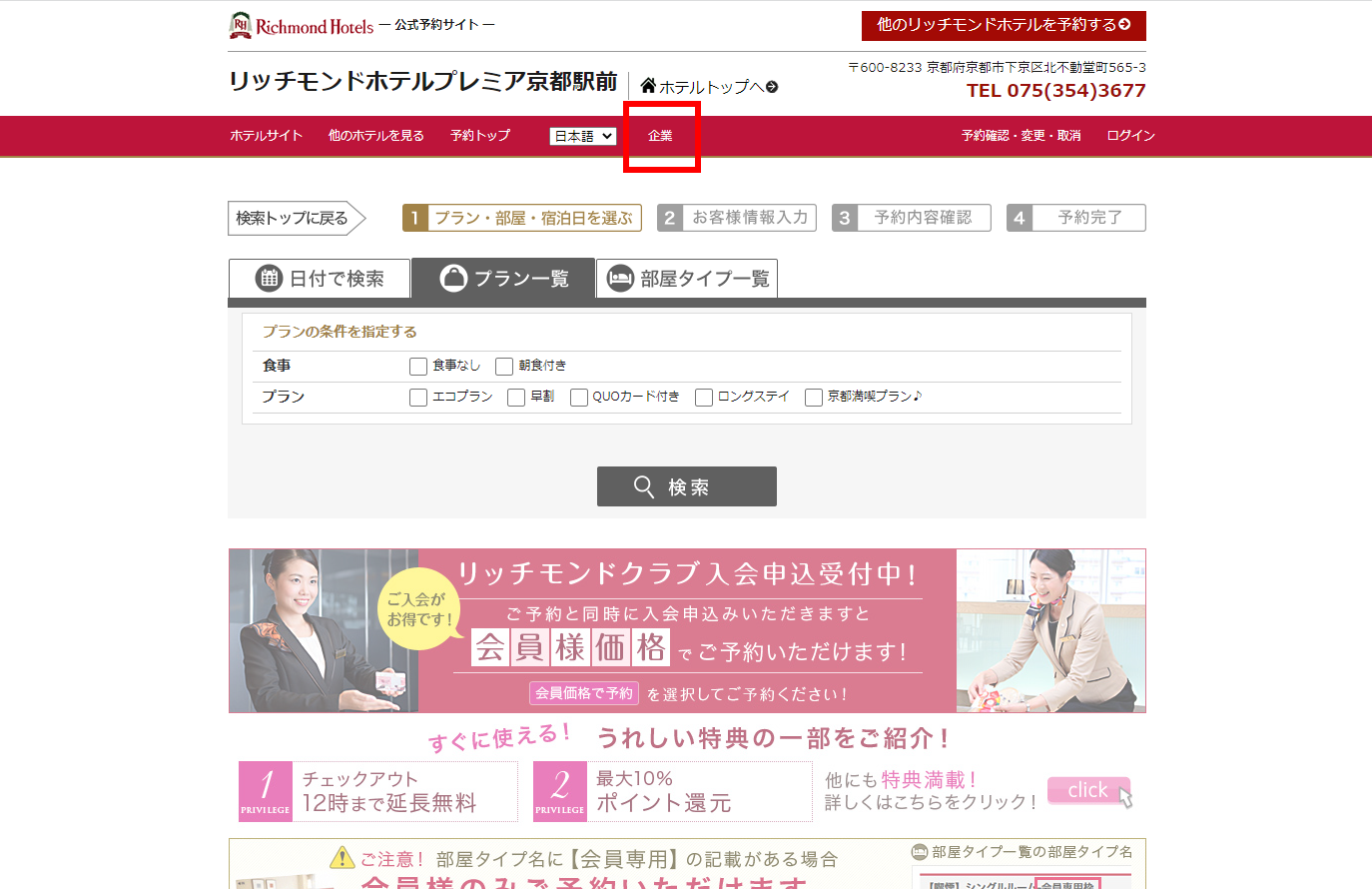
Task: Click step 1 プラン・部屋・宿泊日を選ぶ
Action: tap(522, 218)
